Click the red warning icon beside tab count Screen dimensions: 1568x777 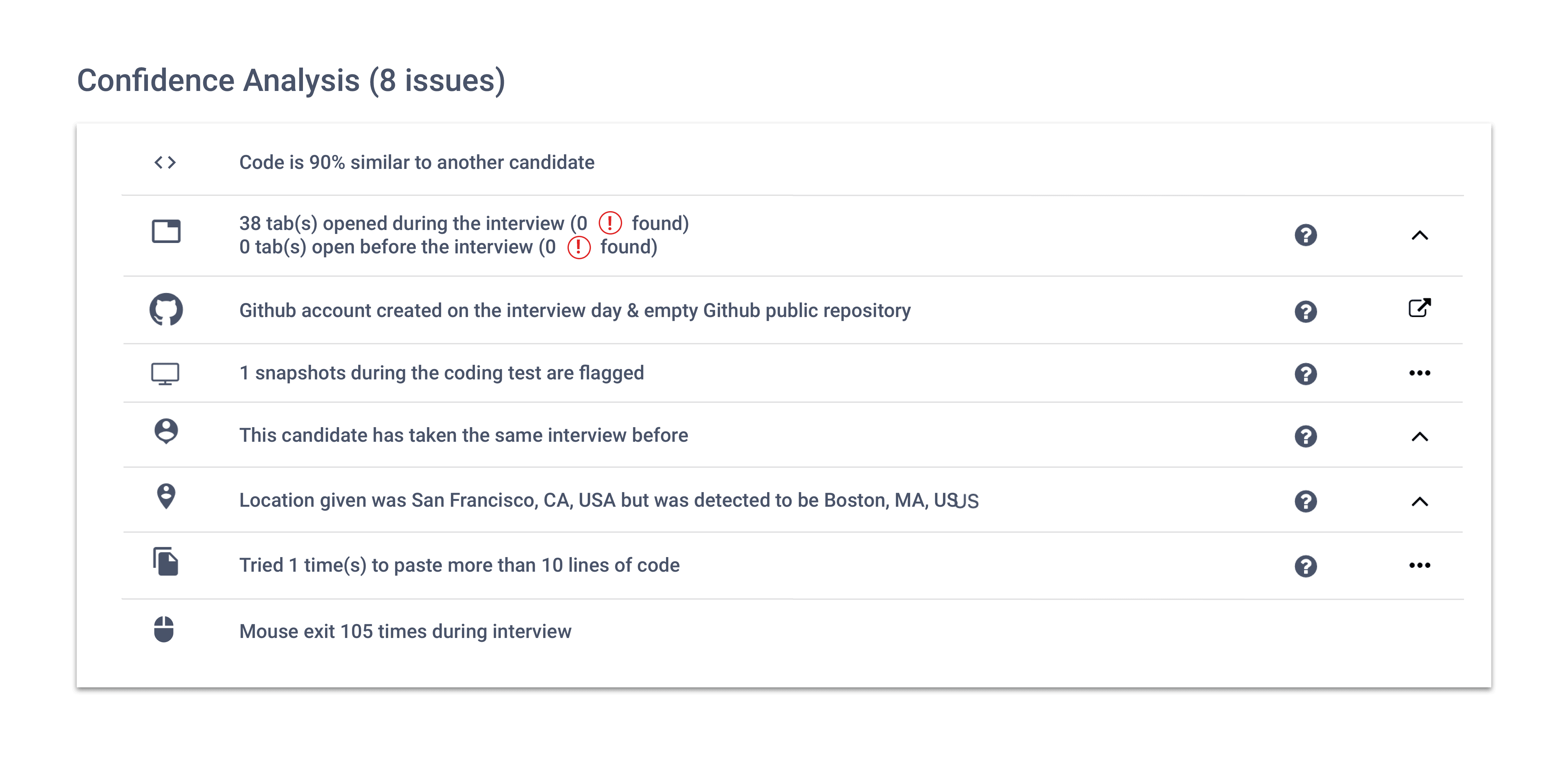point(610,223)
